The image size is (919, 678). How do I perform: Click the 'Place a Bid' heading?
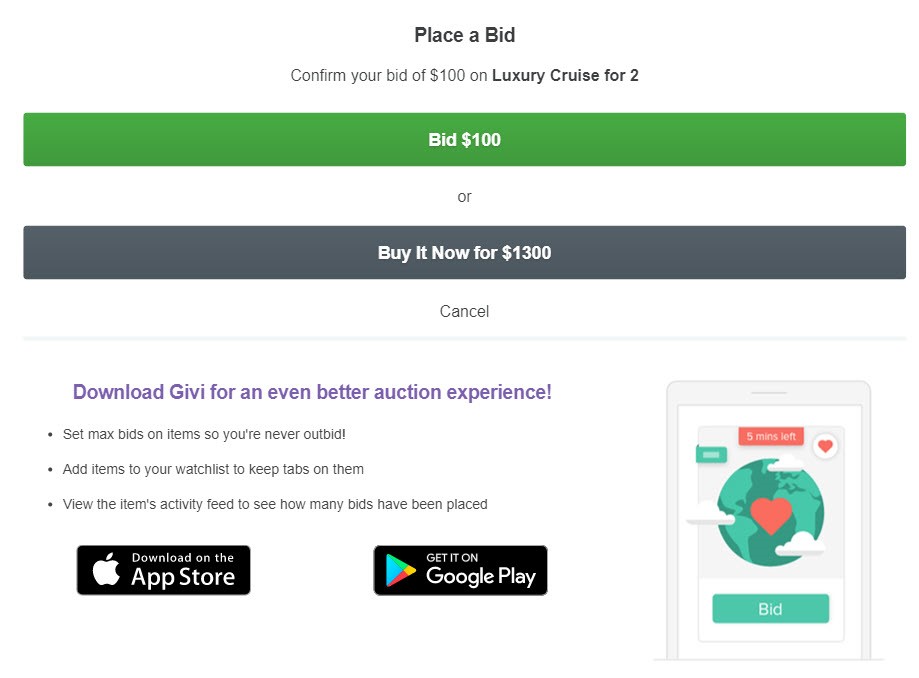tap(464, 35)
